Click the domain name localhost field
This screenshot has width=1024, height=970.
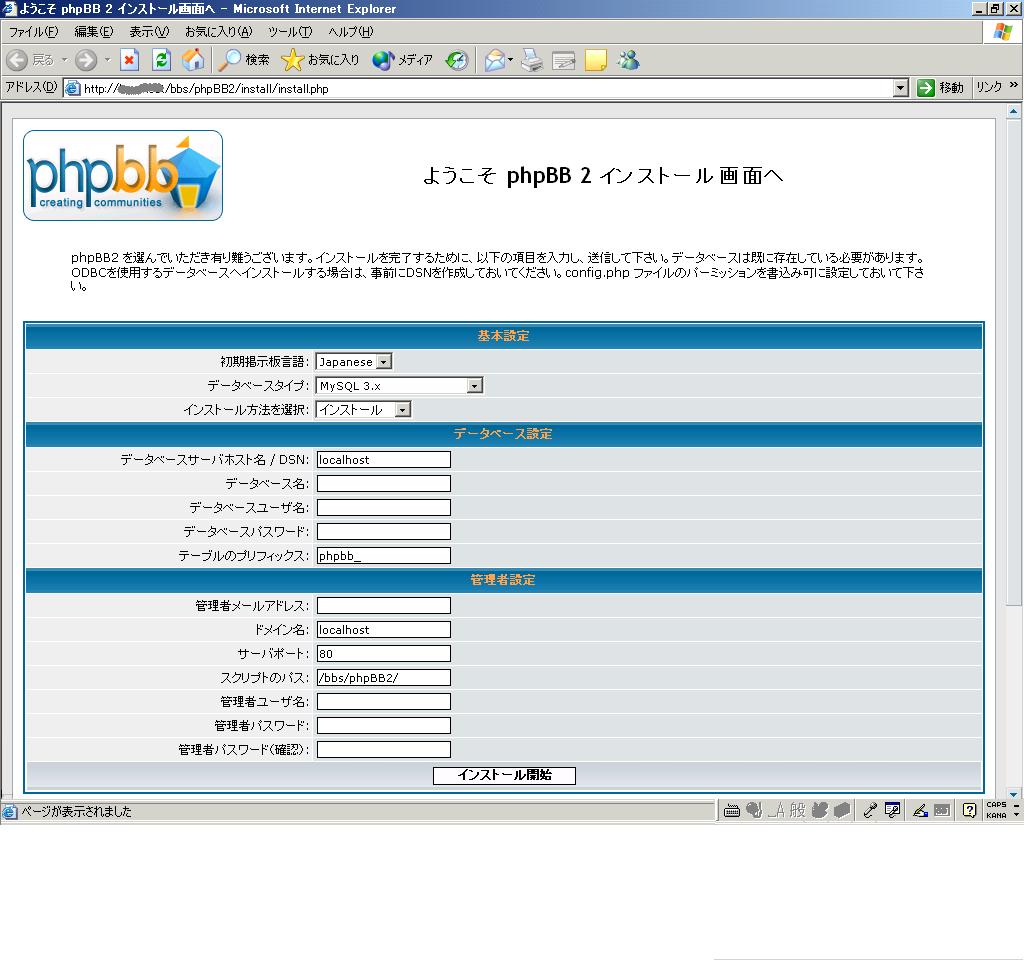[x=383, y=630]
